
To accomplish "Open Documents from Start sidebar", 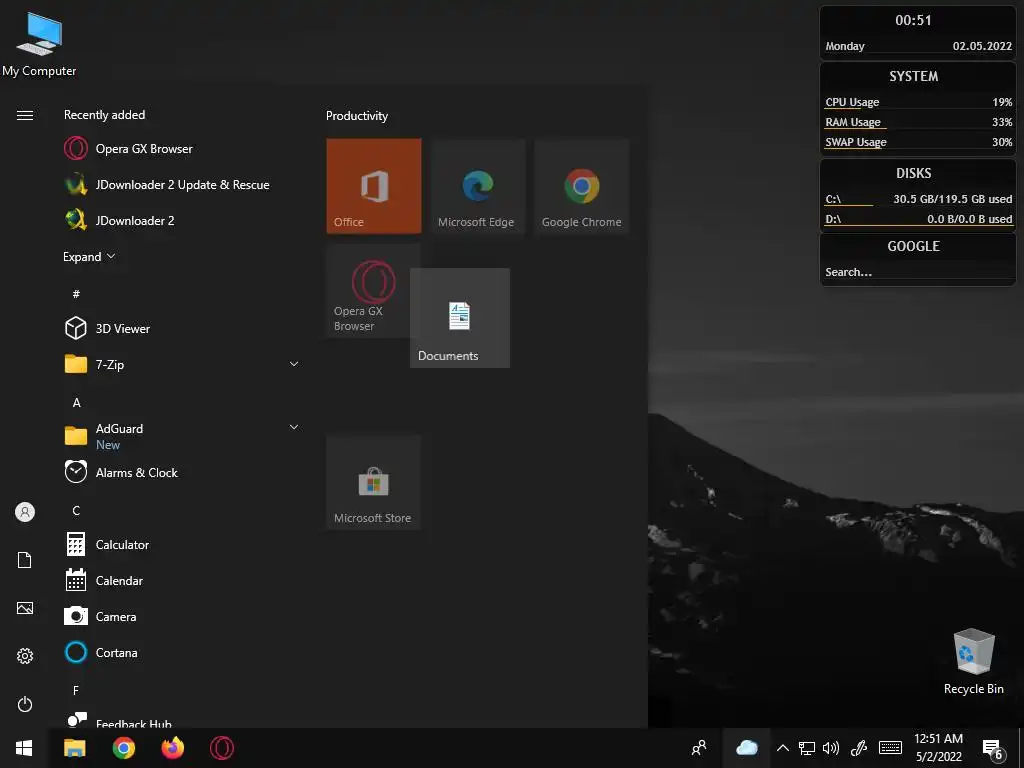I will point(25,560).
